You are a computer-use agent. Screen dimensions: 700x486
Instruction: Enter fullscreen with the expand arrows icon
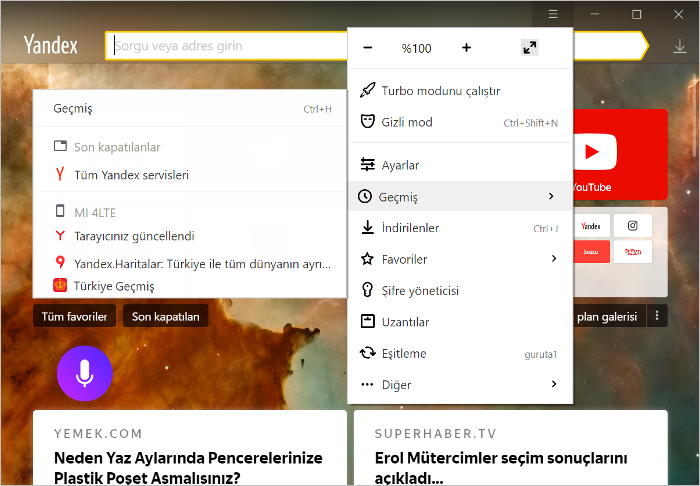[x=529, y=48]
